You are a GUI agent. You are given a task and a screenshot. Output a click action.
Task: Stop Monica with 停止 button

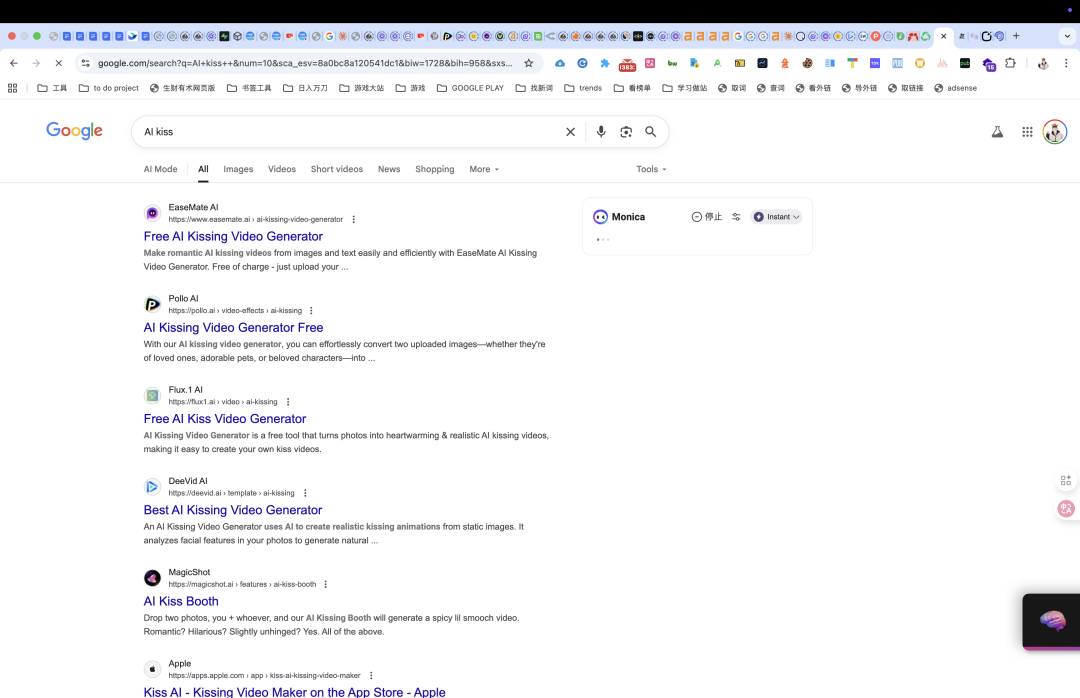click(x=707, y=216)
